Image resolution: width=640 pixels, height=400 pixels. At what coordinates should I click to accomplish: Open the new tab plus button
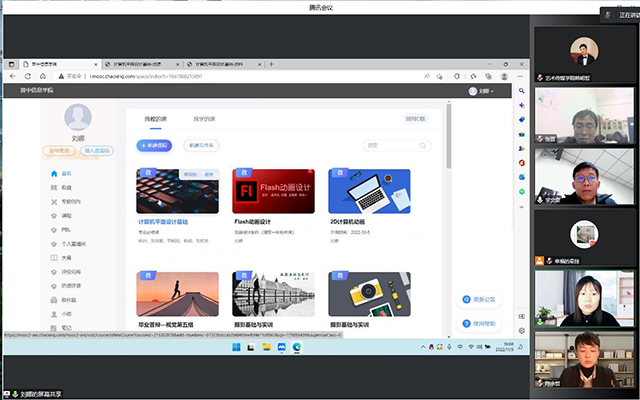(271, 64)
